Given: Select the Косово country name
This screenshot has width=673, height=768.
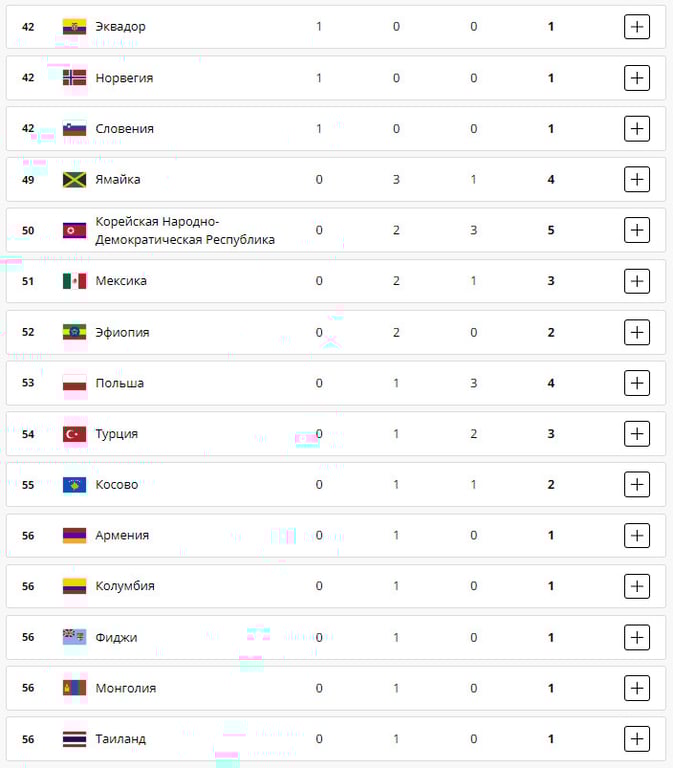Looking at the screenshot, I should click(x=116, y=485).
